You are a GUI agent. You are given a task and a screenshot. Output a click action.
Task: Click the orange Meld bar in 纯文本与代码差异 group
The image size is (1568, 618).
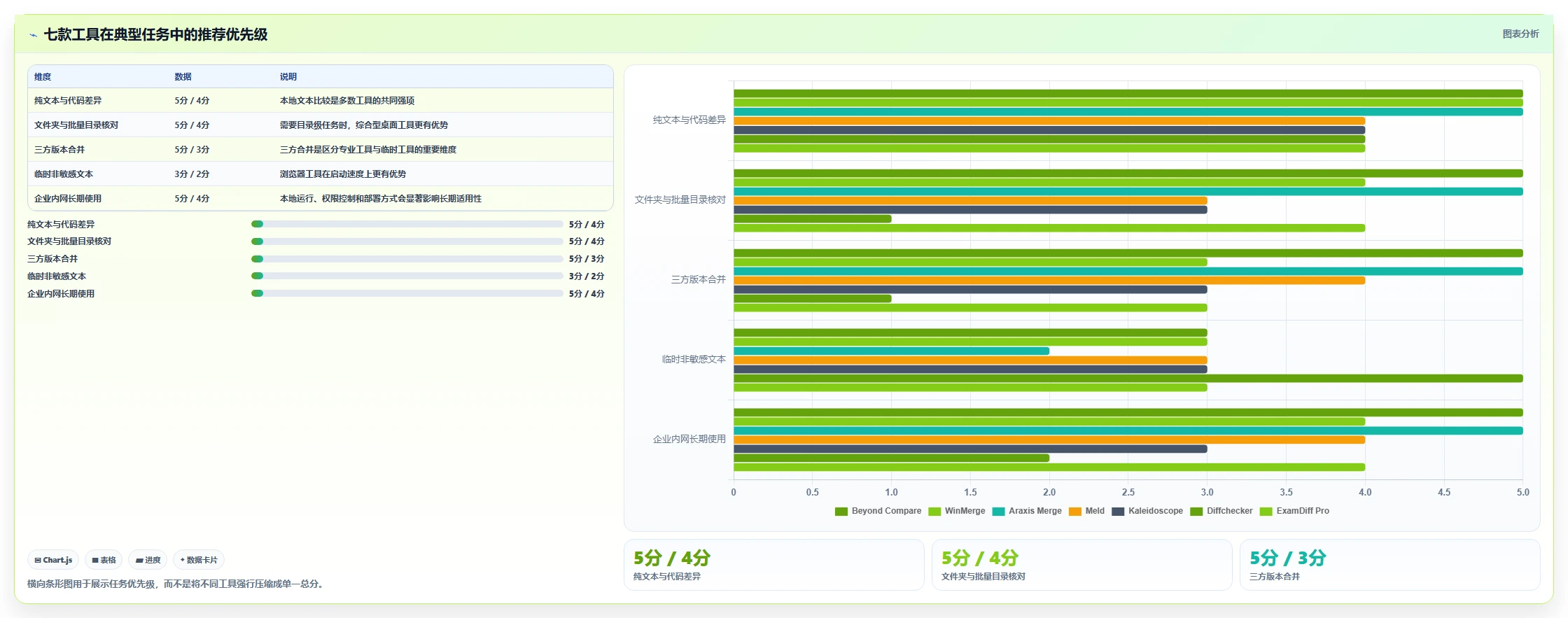1049,121
